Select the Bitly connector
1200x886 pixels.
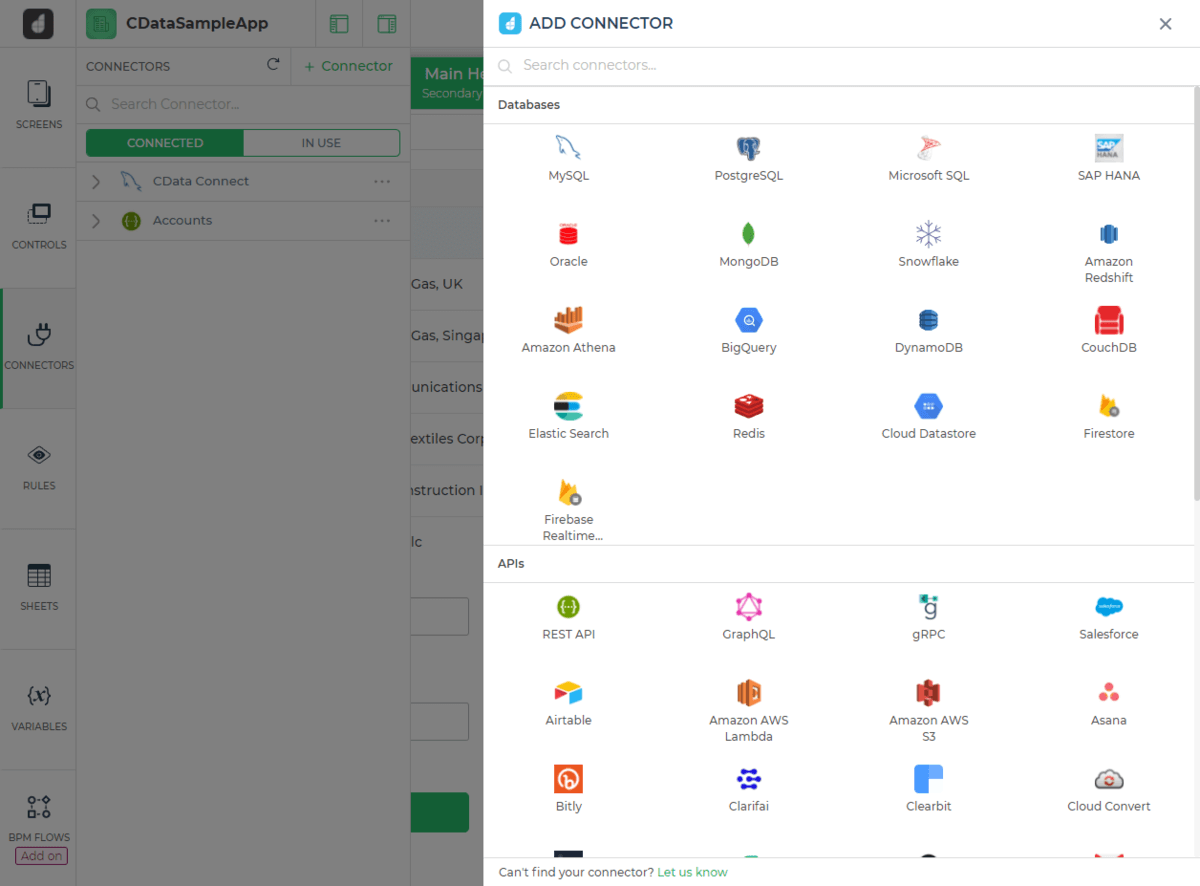coord(568,790)
